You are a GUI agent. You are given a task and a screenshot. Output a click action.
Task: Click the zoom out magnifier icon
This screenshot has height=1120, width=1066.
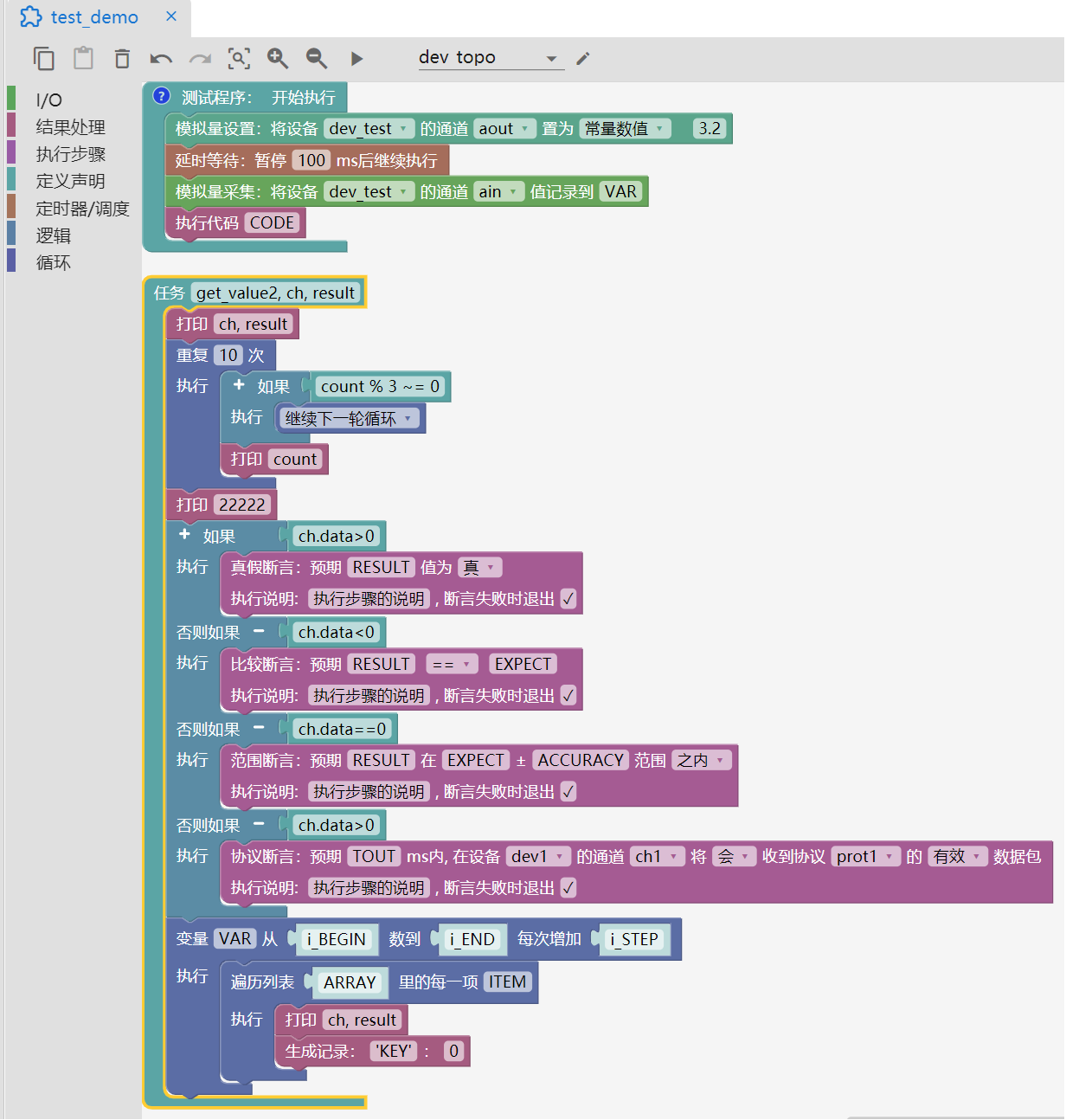pyautogui.click(x=317, y=58)
